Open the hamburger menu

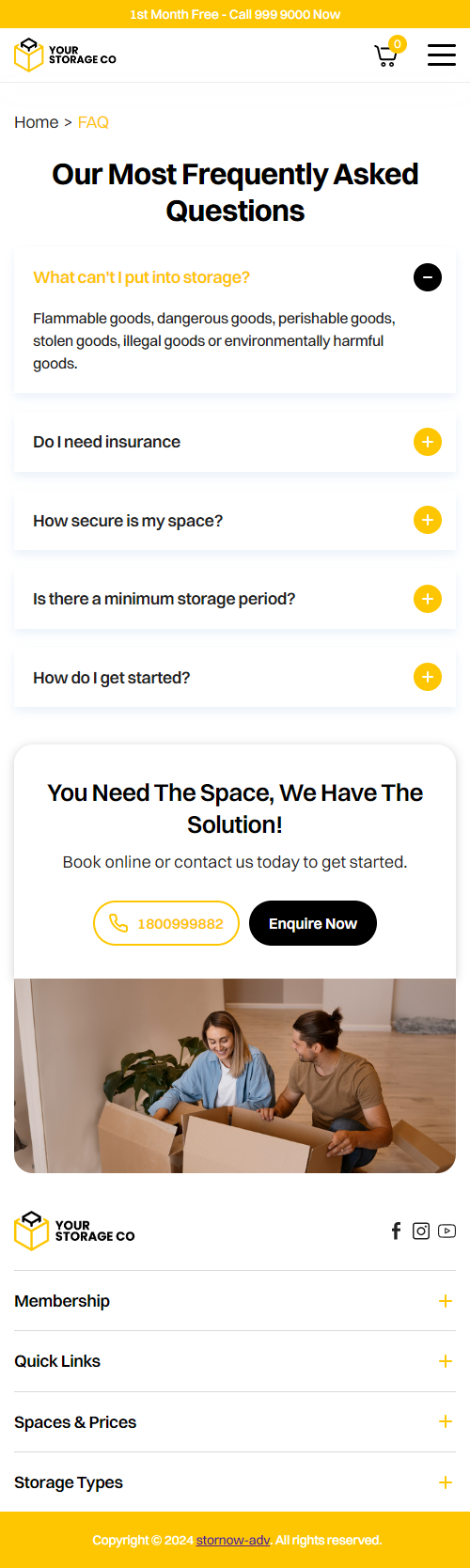[x=442, y=55]
